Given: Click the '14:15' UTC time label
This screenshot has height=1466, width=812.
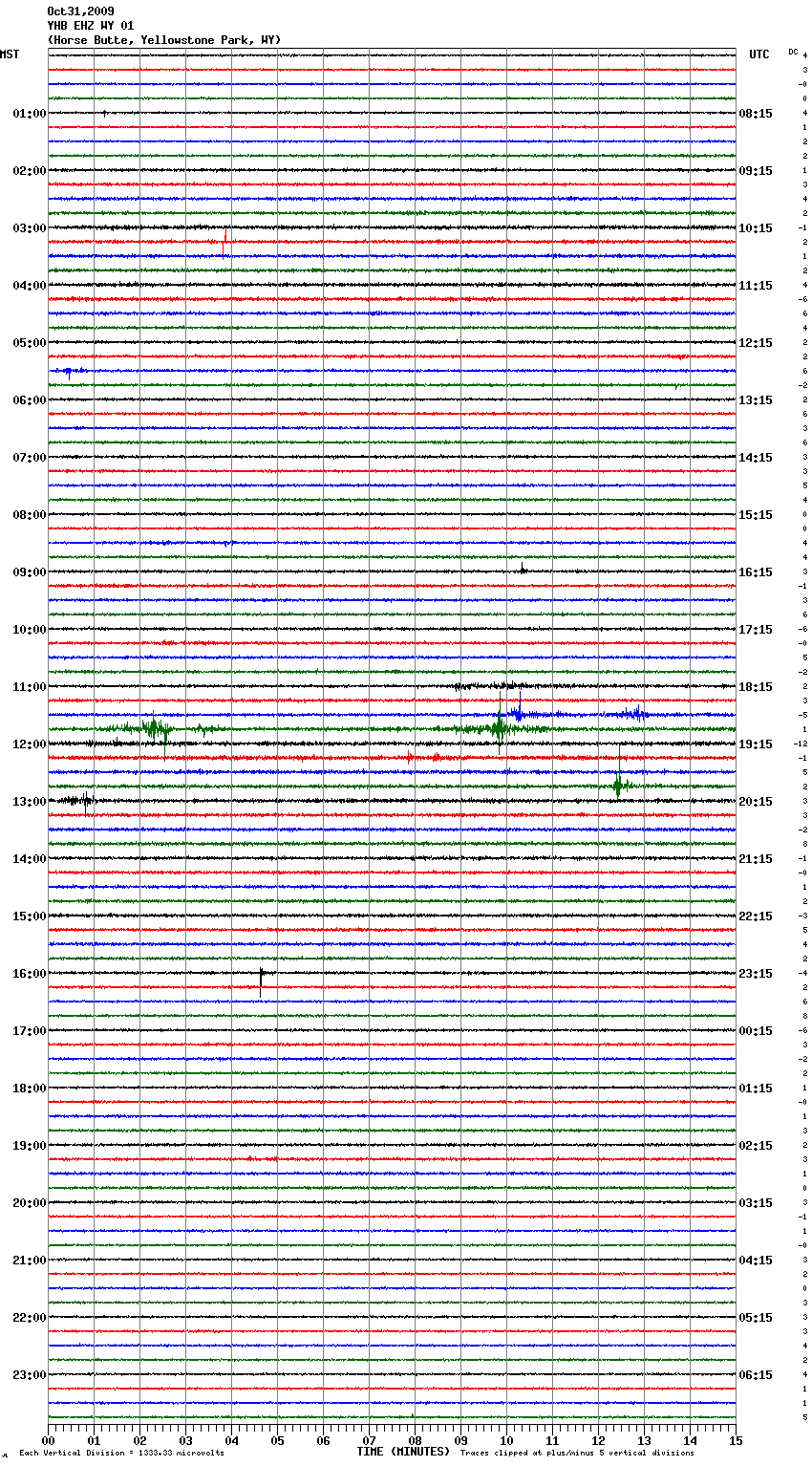Looking at the screenshot, I should (x=756, y=458).
